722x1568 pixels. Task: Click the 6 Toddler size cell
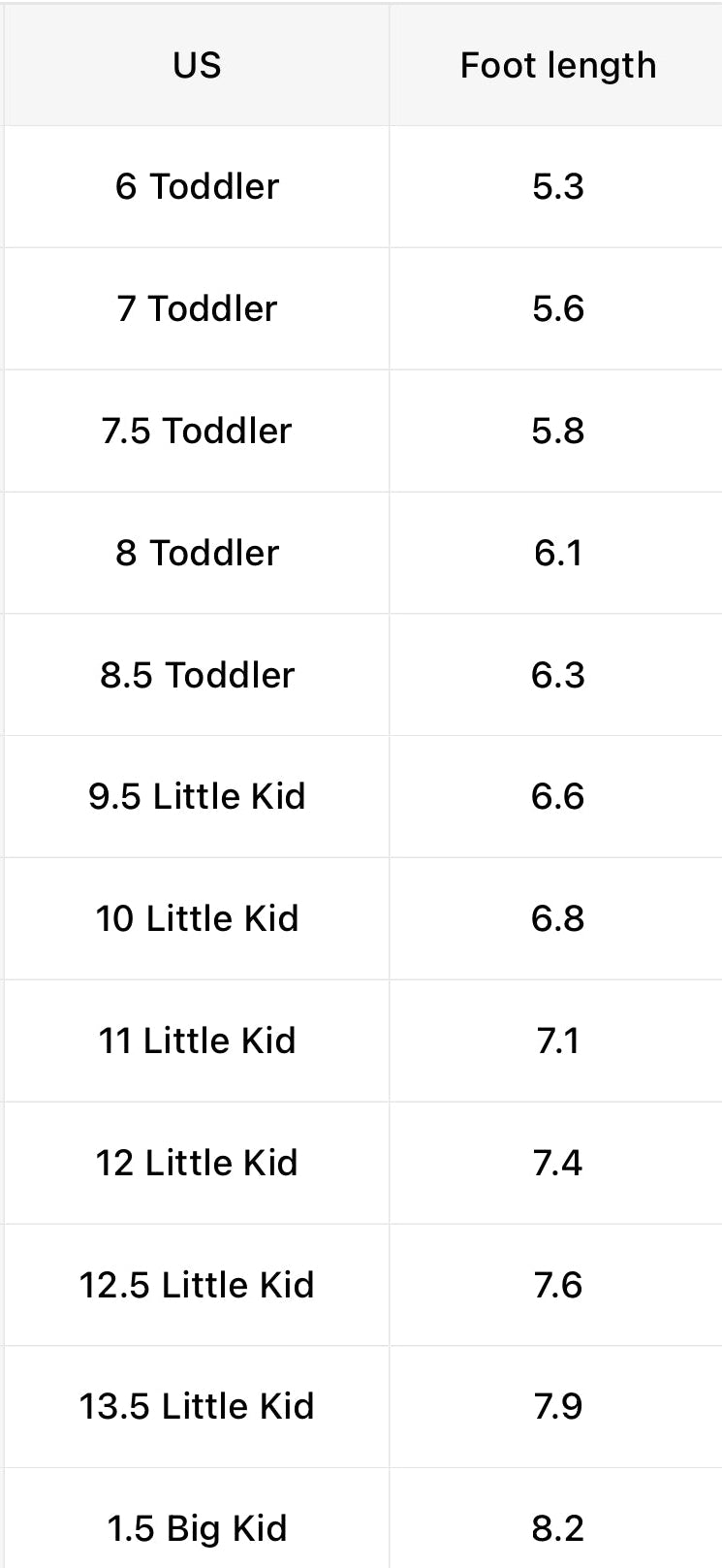[x=197, y=186]
